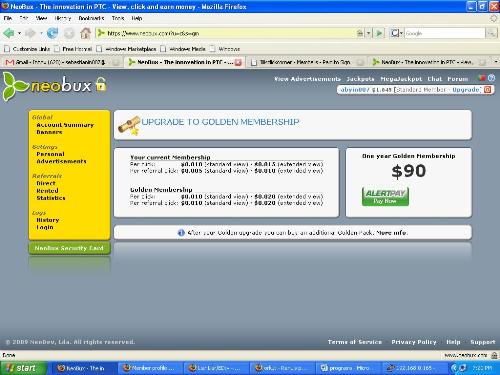Image resolution: width=500 pixels, height=375 pixels.
Task: Open Banners in sidebar
Action: [49, 132]
